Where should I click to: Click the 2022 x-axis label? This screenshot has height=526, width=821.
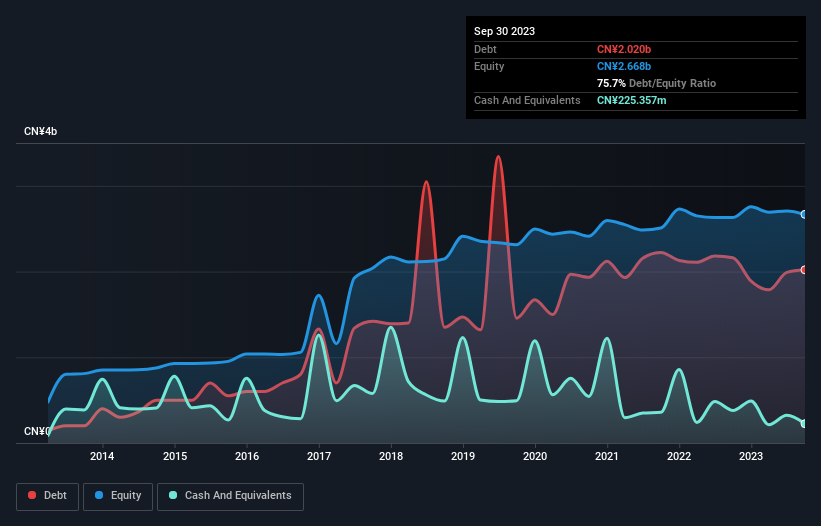[x=679, y=456]
